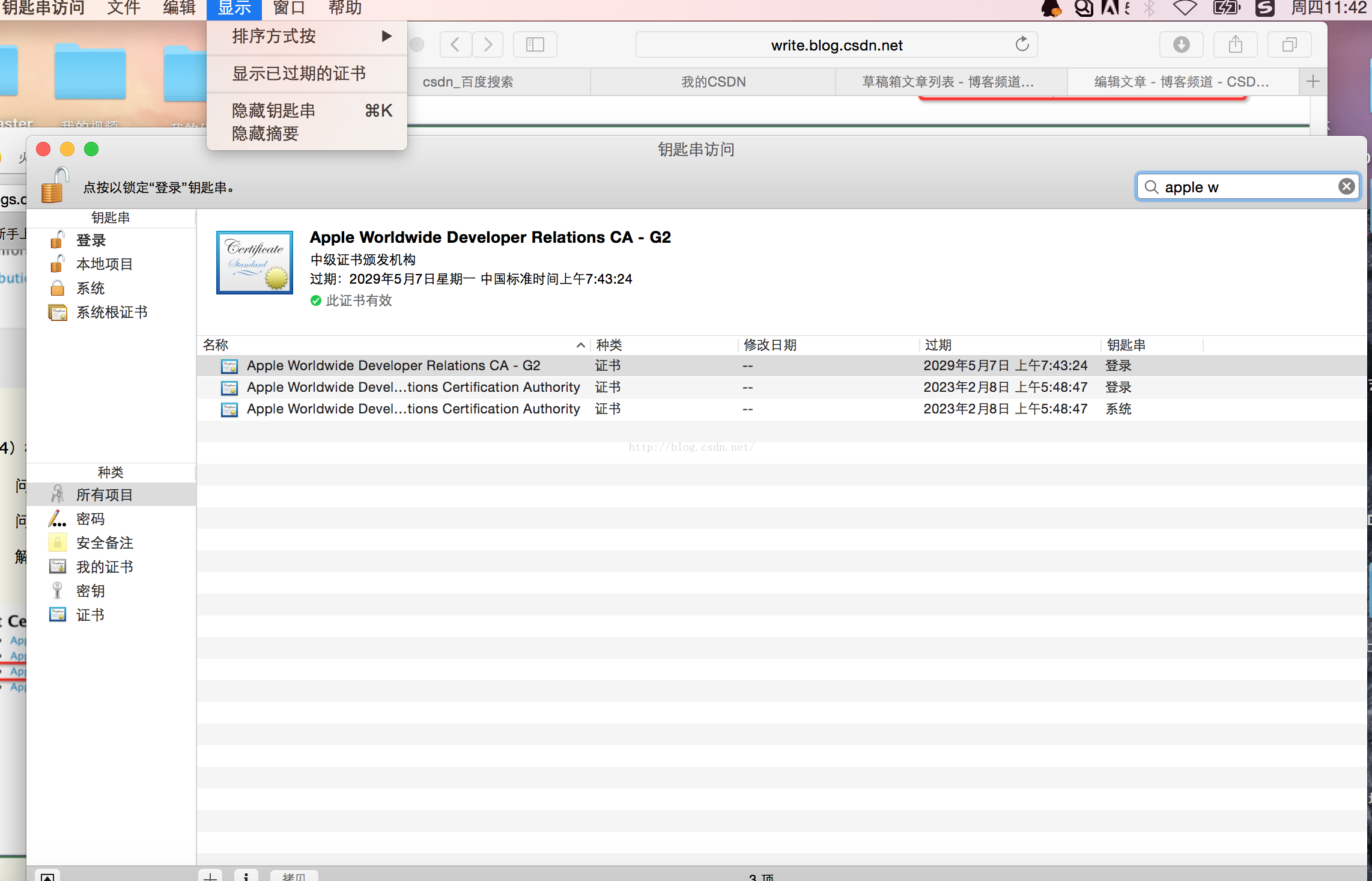This screenshot has width=1372, height=881.
Task: Select the 所有项目 category
Action: click(111, 495)
